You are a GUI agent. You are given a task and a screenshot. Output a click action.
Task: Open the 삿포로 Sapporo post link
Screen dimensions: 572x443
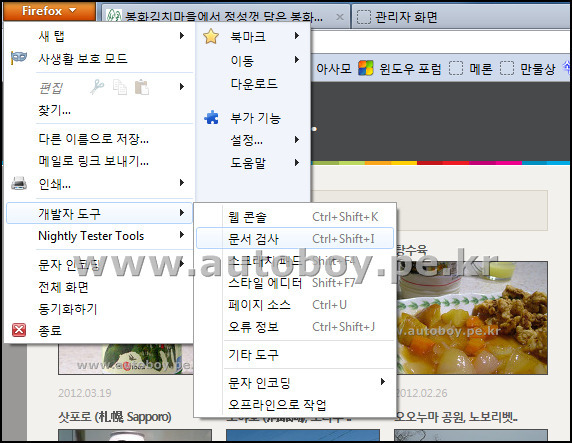pos(115,416)
